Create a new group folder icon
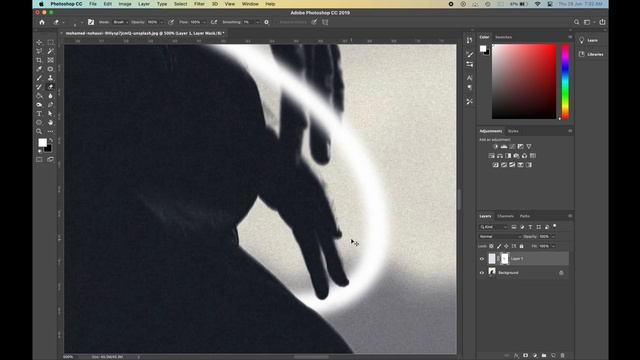 (x=544, y=356)
